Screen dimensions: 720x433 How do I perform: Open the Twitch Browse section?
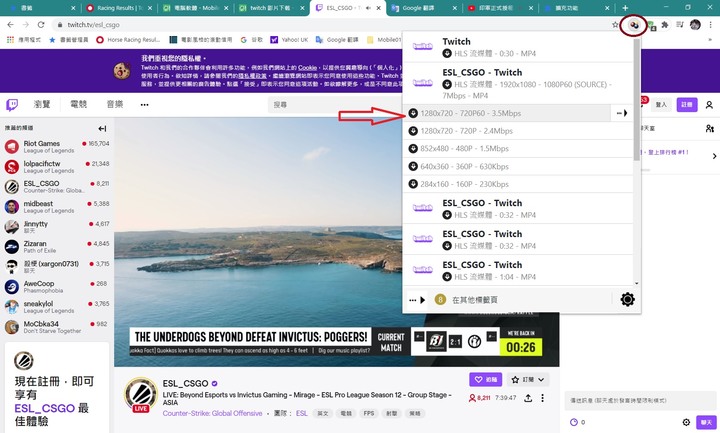click(x=42, y=104)
